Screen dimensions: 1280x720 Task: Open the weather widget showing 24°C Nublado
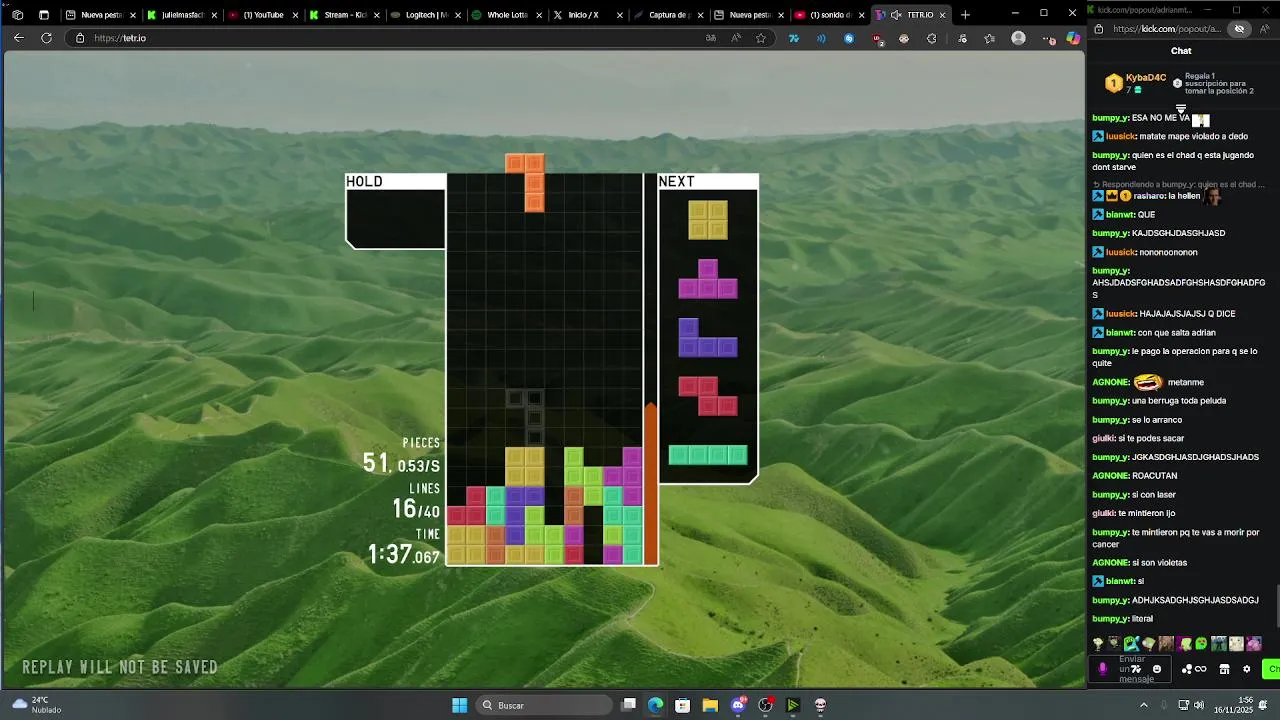[x=37, y=705]
